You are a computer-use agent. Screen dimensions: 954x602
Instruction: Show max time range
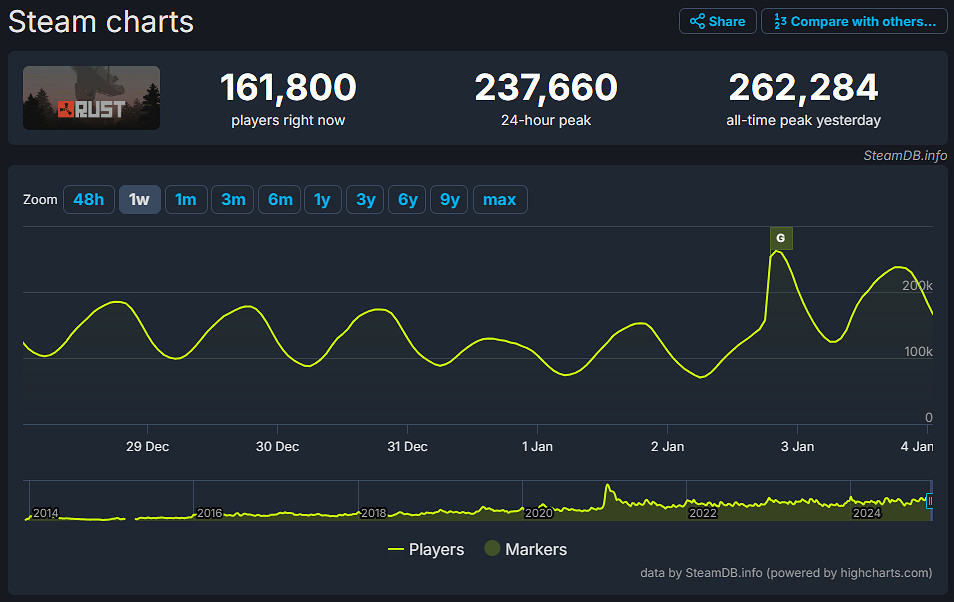click(499, 199)
